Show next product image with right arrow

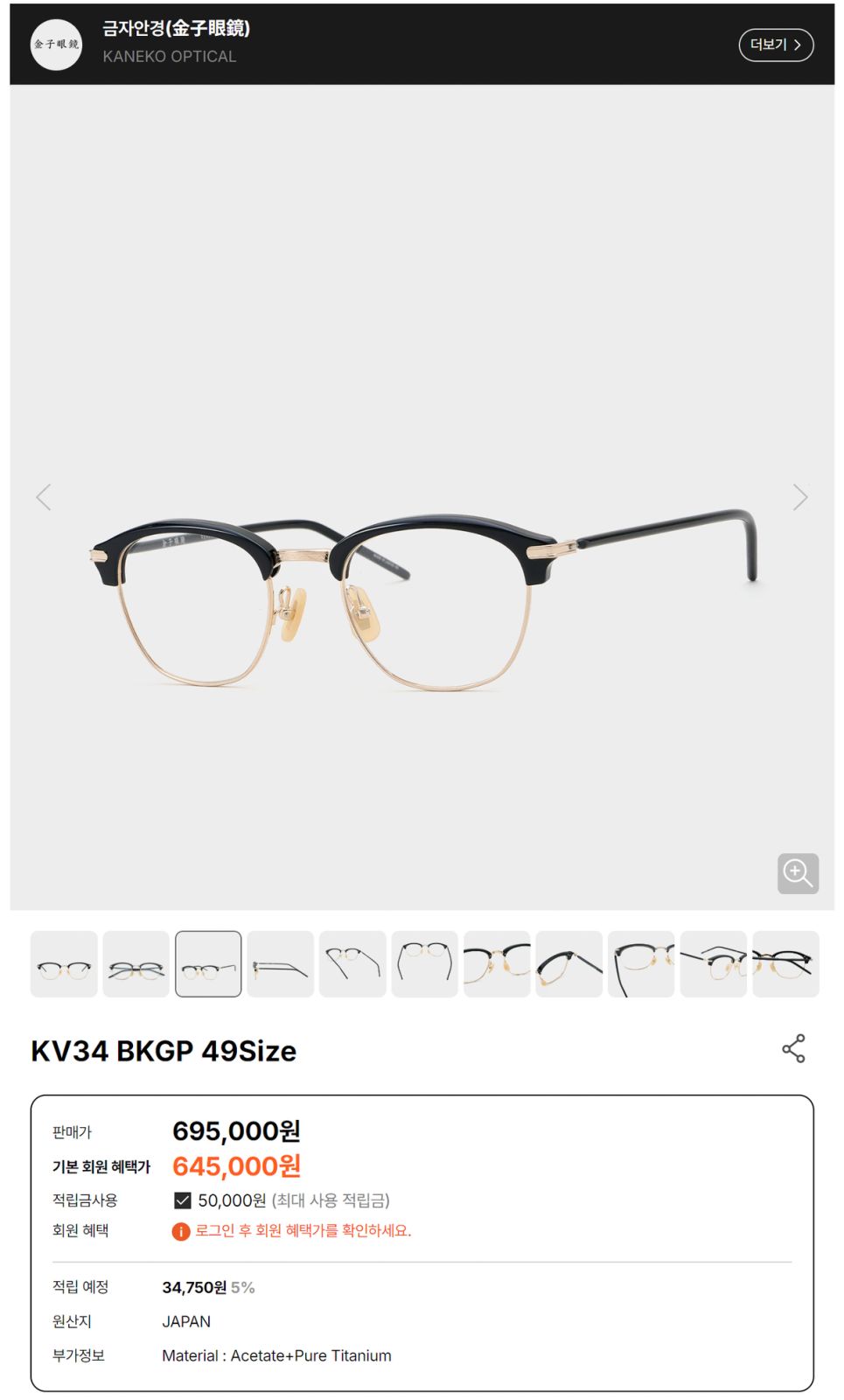[x=799, y=497]
